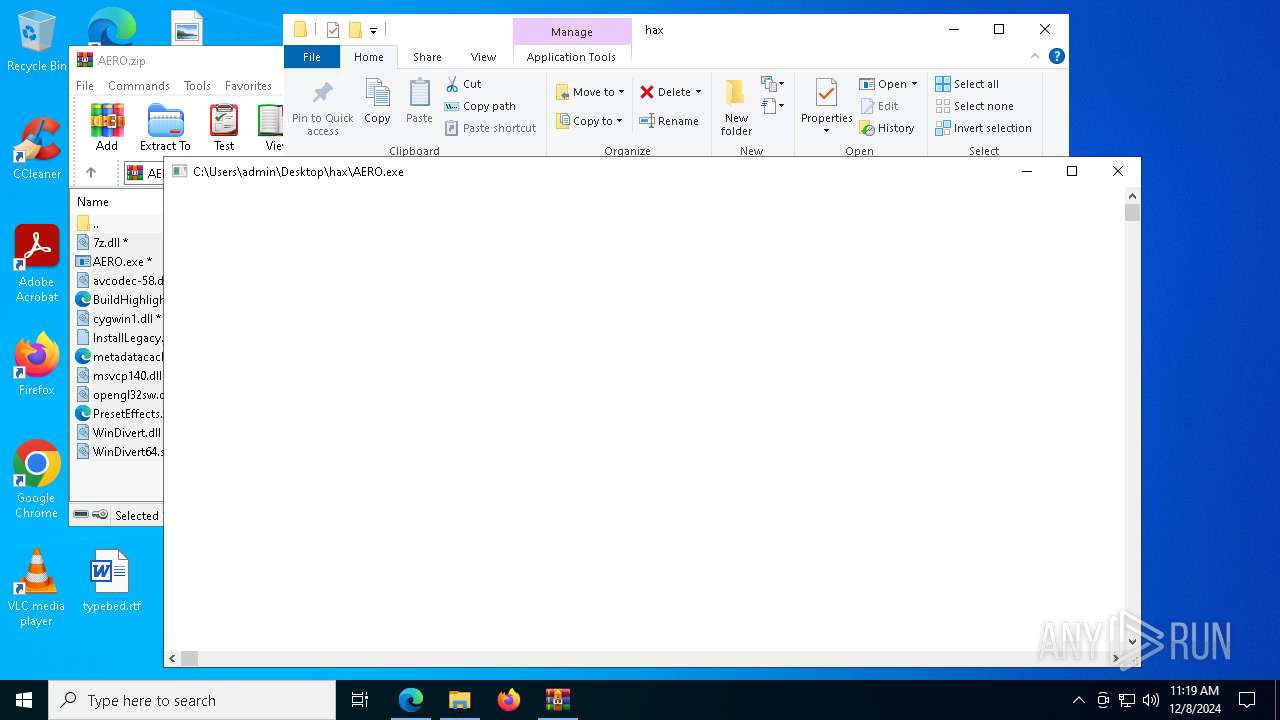Screen dimensions: 1280x720
Task: Select Adobe Acrobat desktop shortcut
Action: (37, 264)
